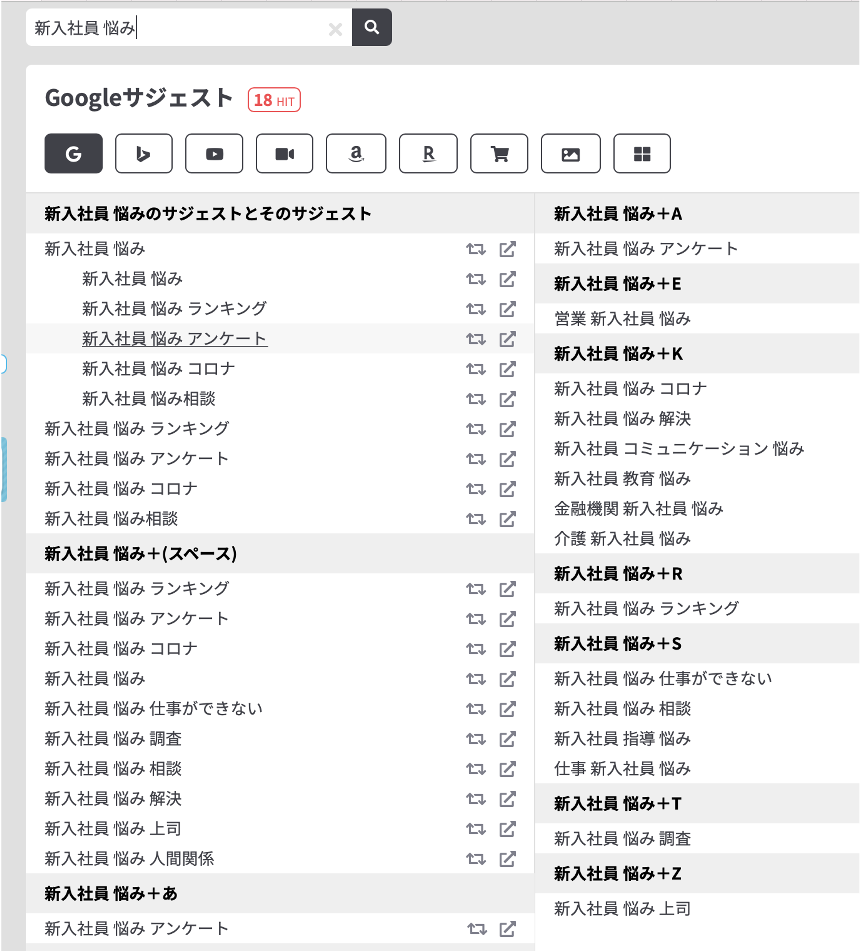Open external link icon for 新入社員 悩み 調査

click(508, 739)
